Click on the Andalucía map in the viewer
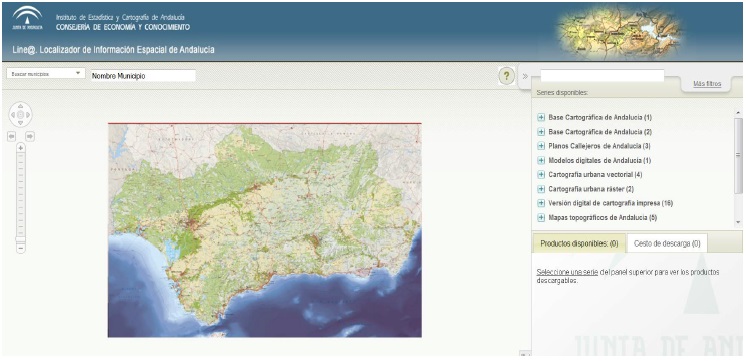 point(265,230)
